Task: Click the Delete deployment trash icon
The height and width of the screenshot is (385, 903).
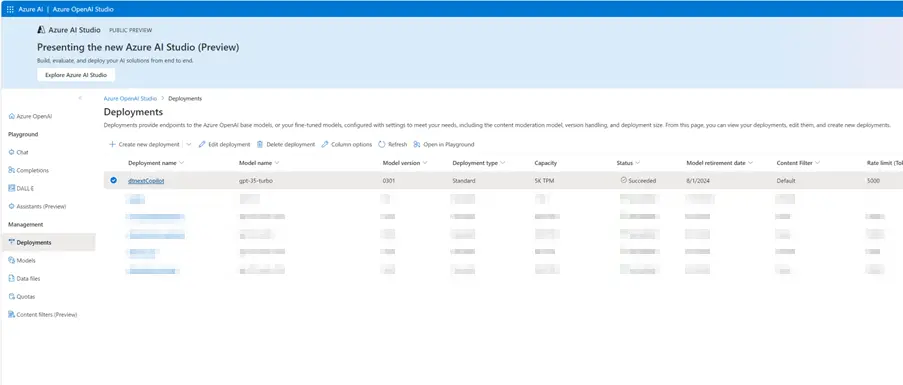Action: [x=260, y=144]
